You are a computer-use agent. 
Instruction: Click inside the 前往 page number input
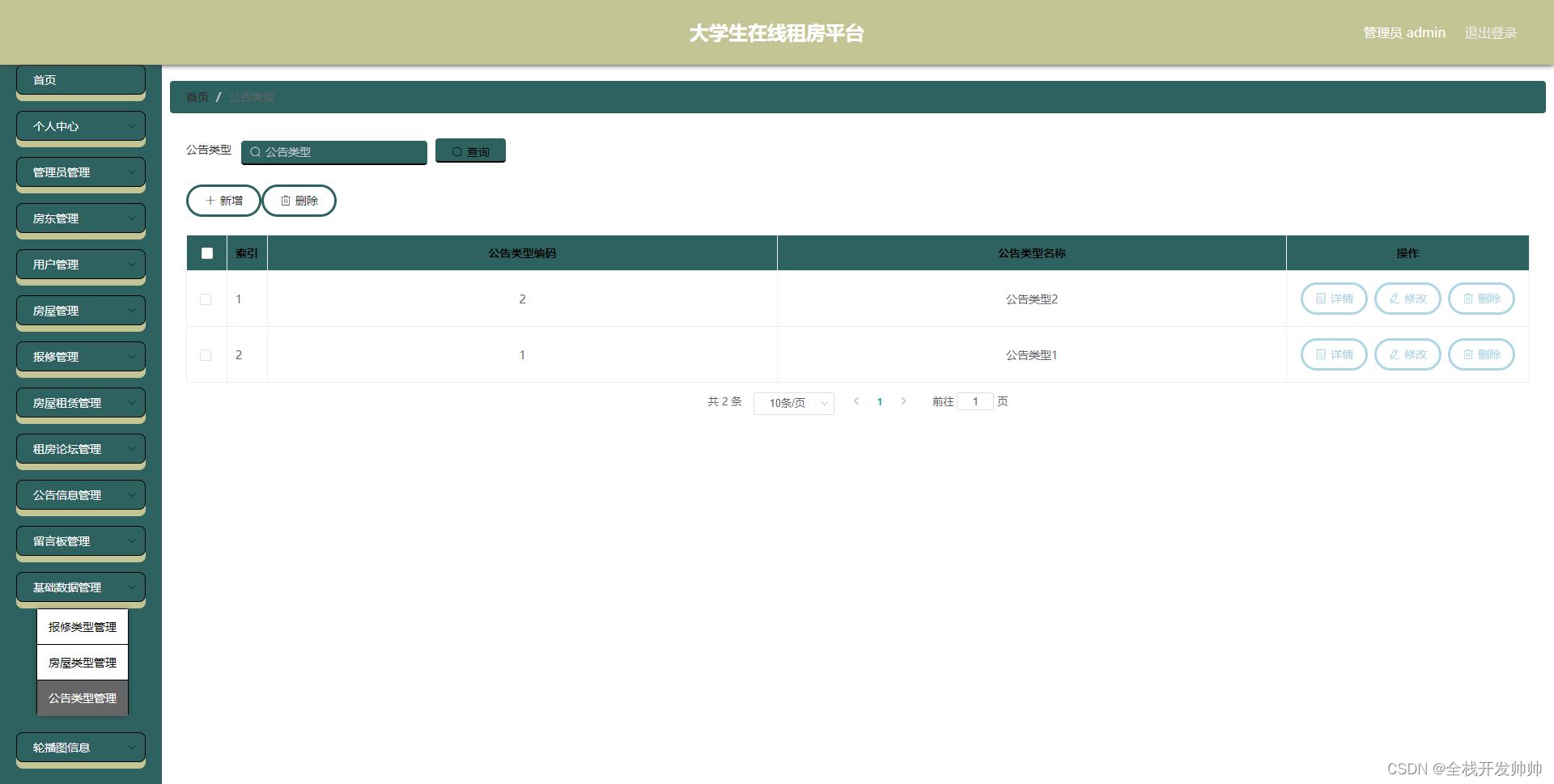pyautogui.click(x=975, y=400)
